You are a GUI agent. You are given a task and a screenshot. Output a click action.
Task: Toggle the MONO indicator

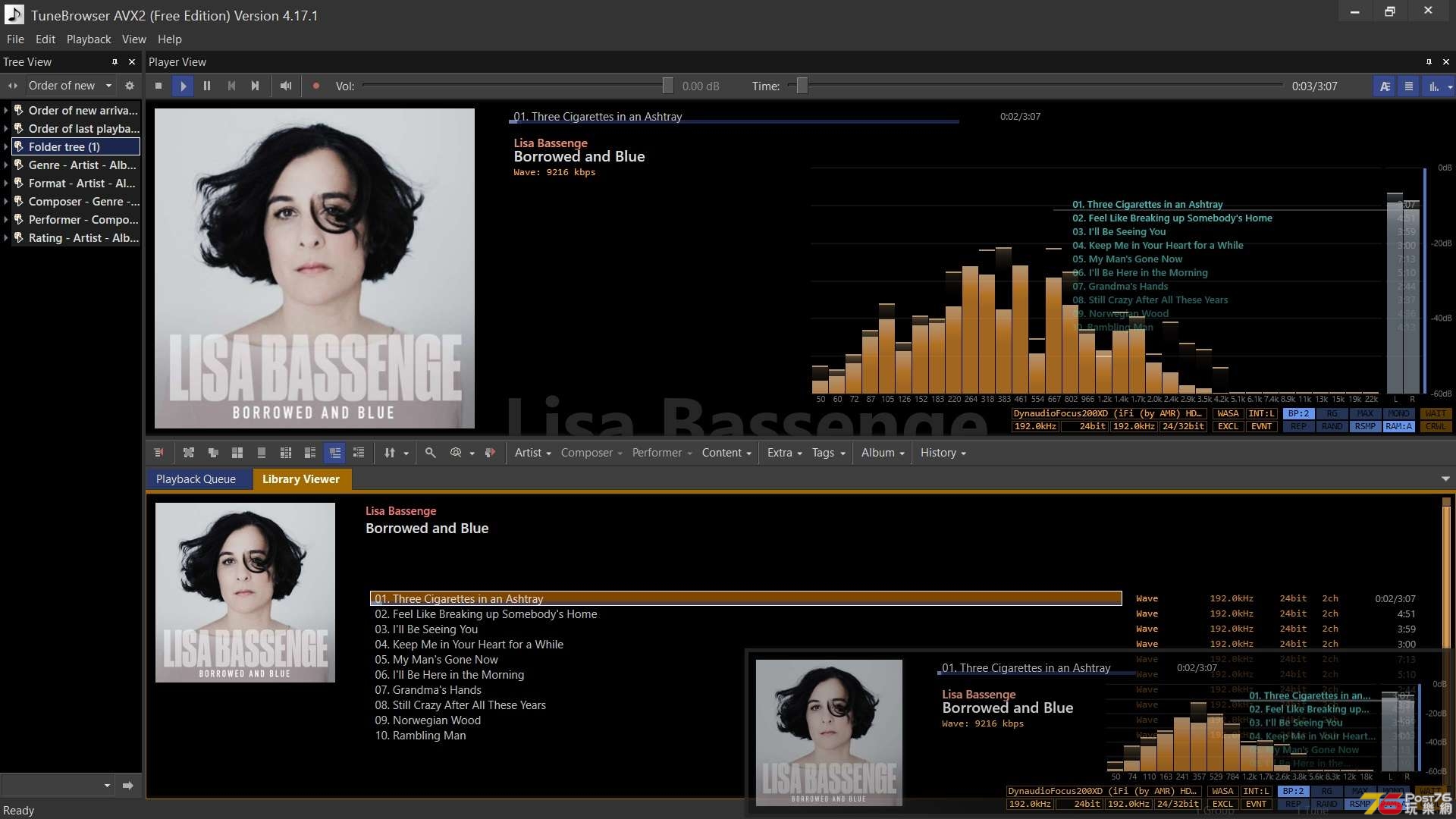(x=1398, y=413)
